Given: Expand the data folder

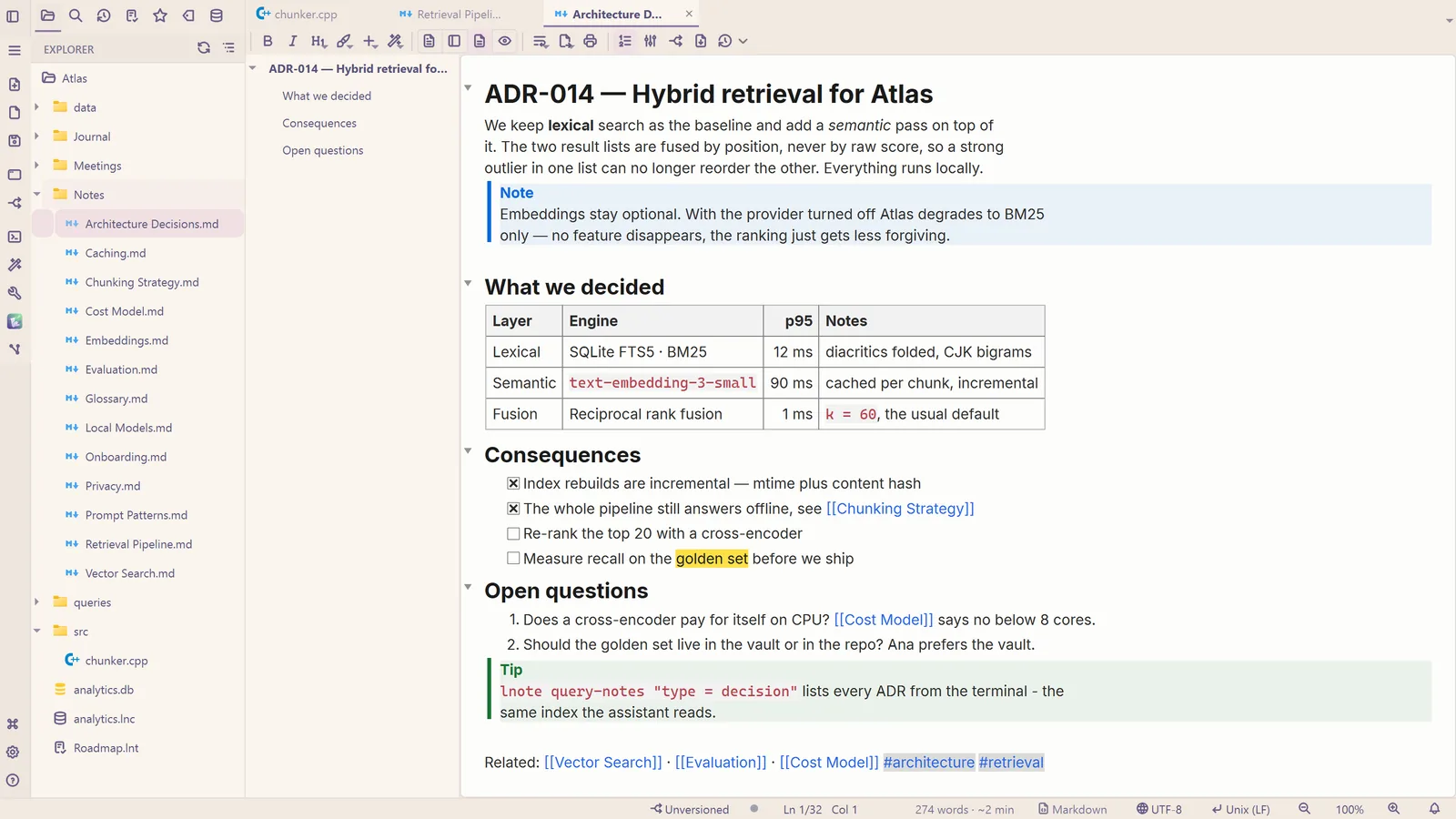Looking at the screenshot, I should pyautogui.click(x=36, y=107).
